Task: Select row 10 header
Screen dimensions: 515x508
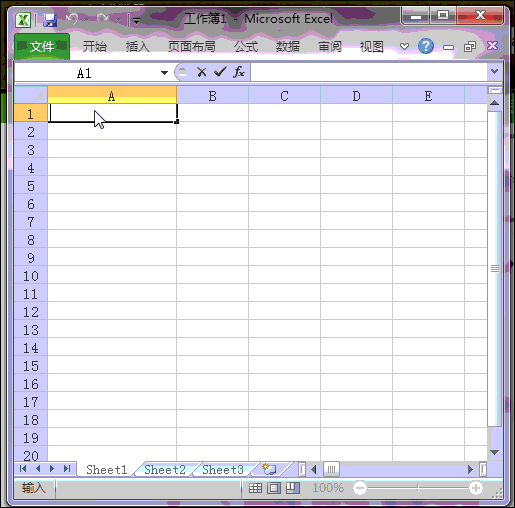Action: click(x=31, y=276)
